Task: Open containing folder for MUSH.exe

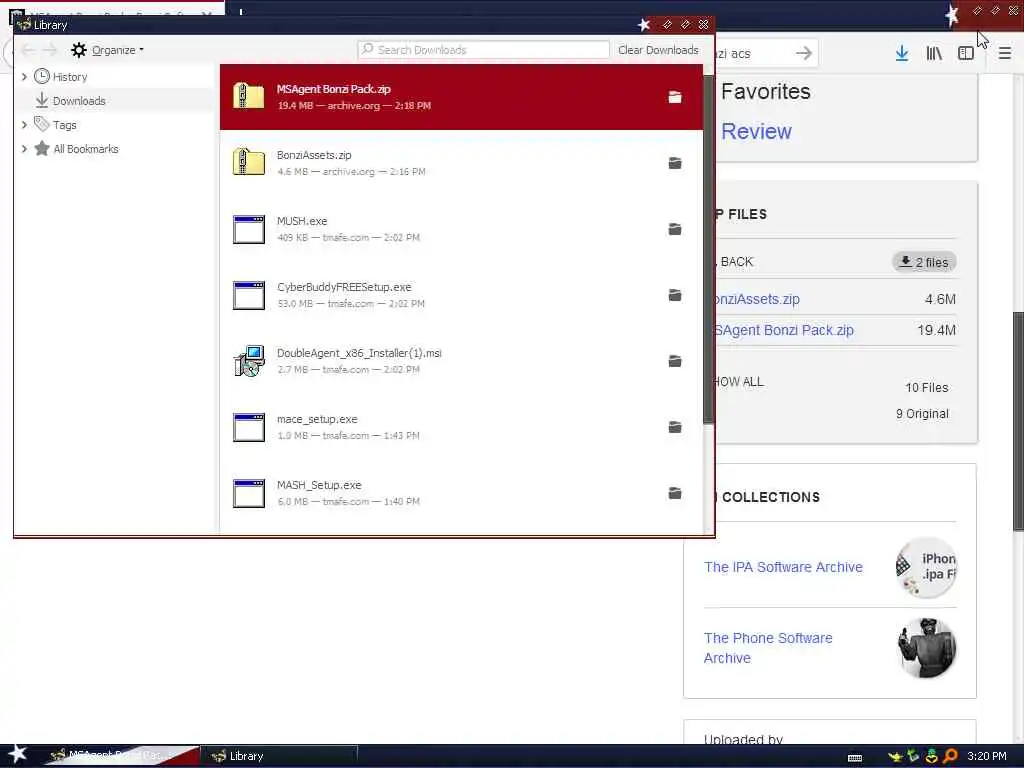Action: 675,229
